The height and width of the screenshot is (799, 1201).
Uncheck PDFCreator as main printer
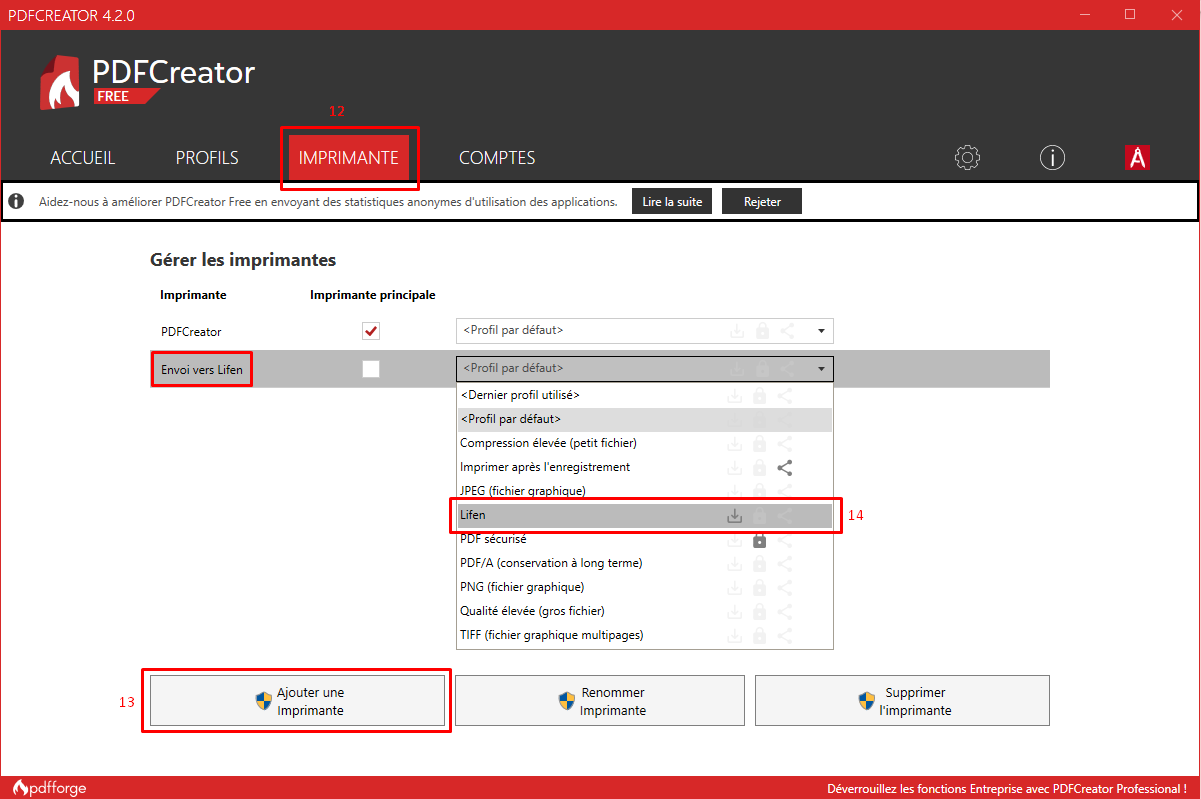(x=371, y=331)
